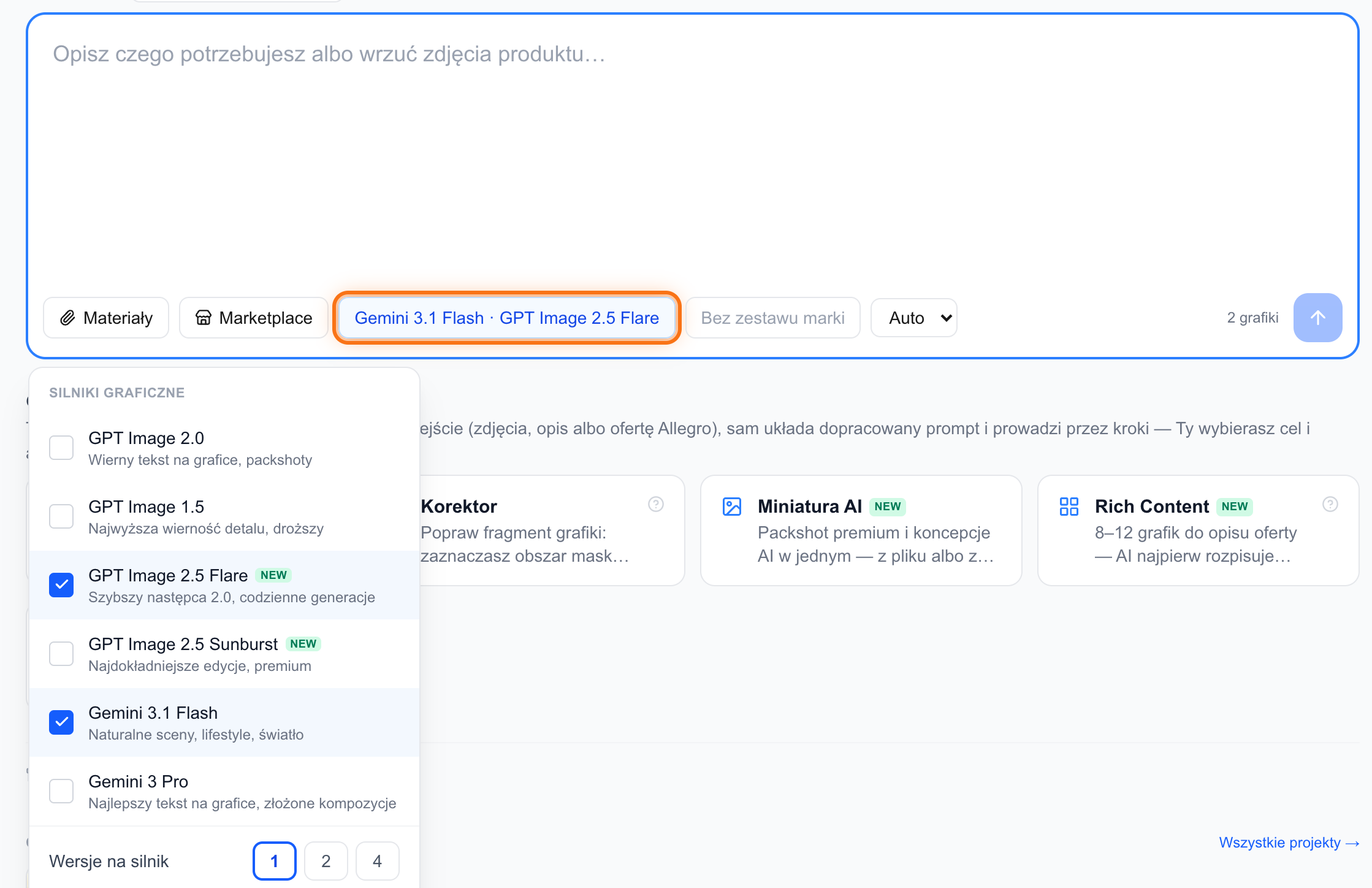Click the Miniatura AI image icon
This screenshot has height=888, width=1372.
point(732,507)
